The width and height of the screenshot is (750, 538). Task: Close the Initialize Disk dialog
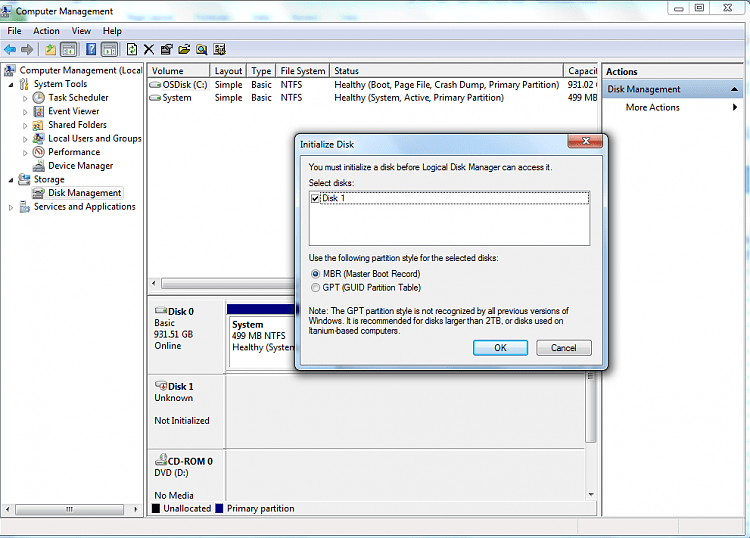click(585, 141)
